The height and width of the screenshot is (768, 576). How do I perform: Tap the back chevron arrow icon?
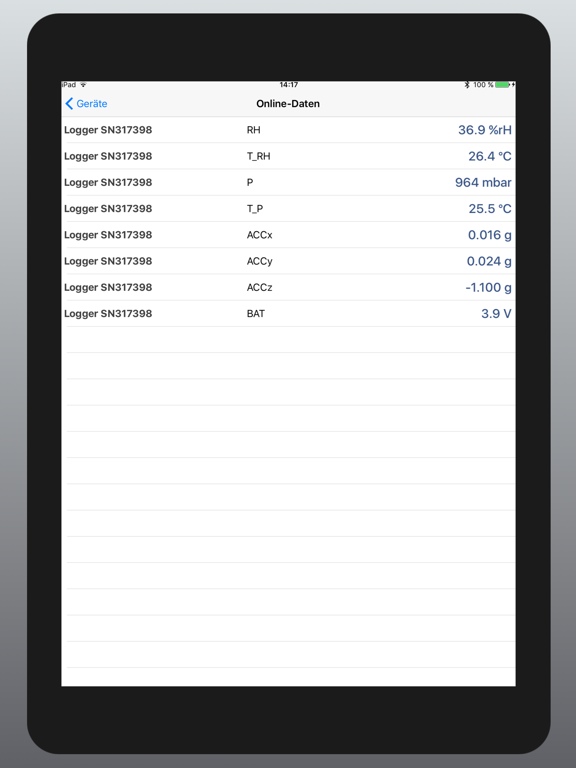tap(69, 103)
